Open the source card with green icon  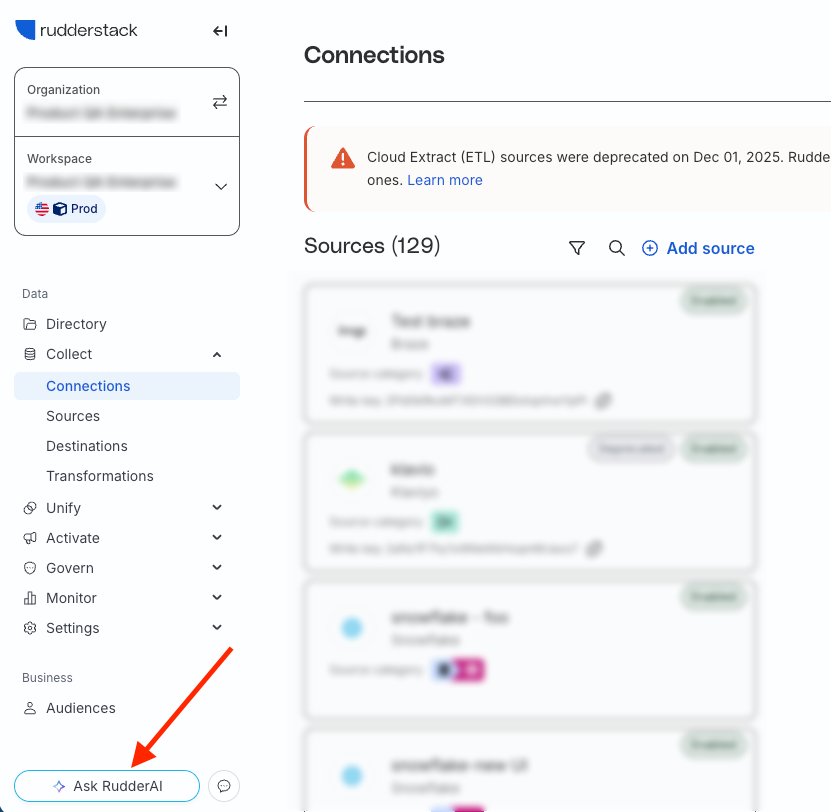coord(530,501)
